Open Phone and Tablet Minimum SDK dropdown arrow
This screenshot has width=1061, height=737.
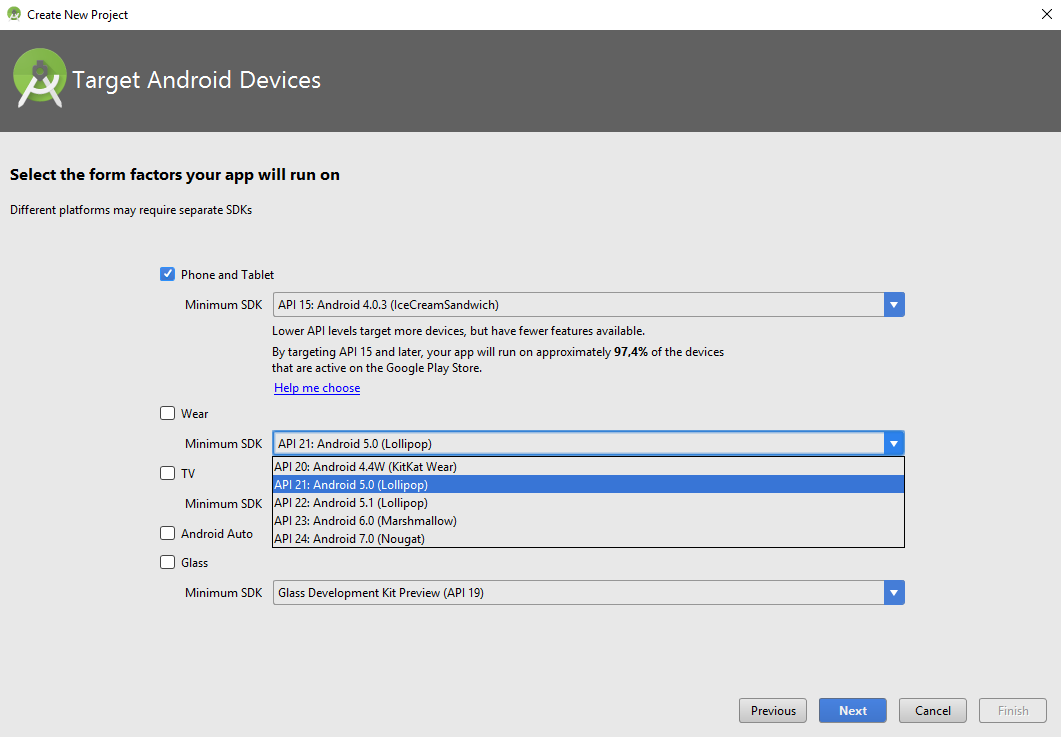click(x=894, y=305)
